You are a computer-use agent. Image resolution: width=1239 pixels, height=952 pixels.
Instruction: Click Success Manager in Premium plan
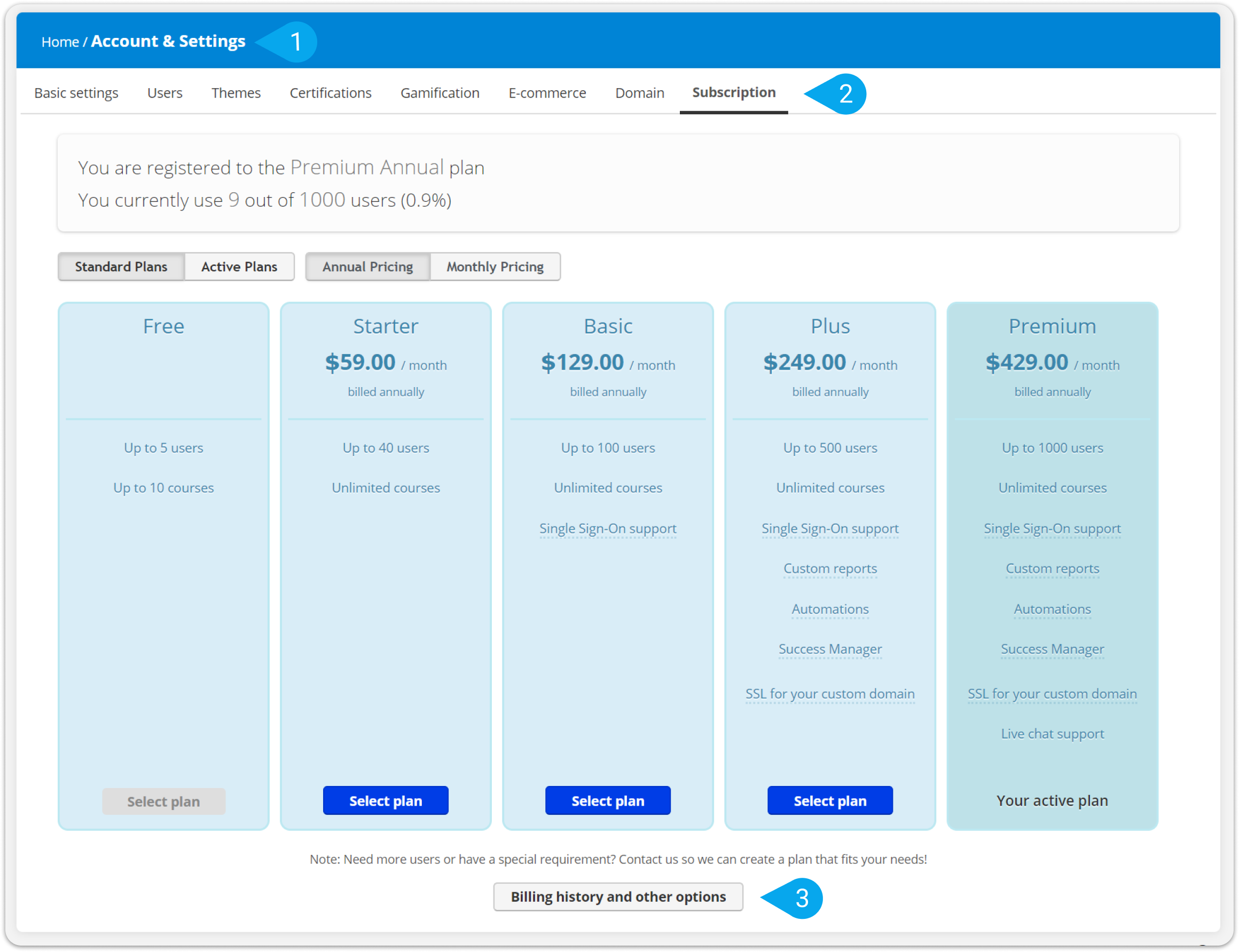pyautogui.click(x=1053, y=649)
